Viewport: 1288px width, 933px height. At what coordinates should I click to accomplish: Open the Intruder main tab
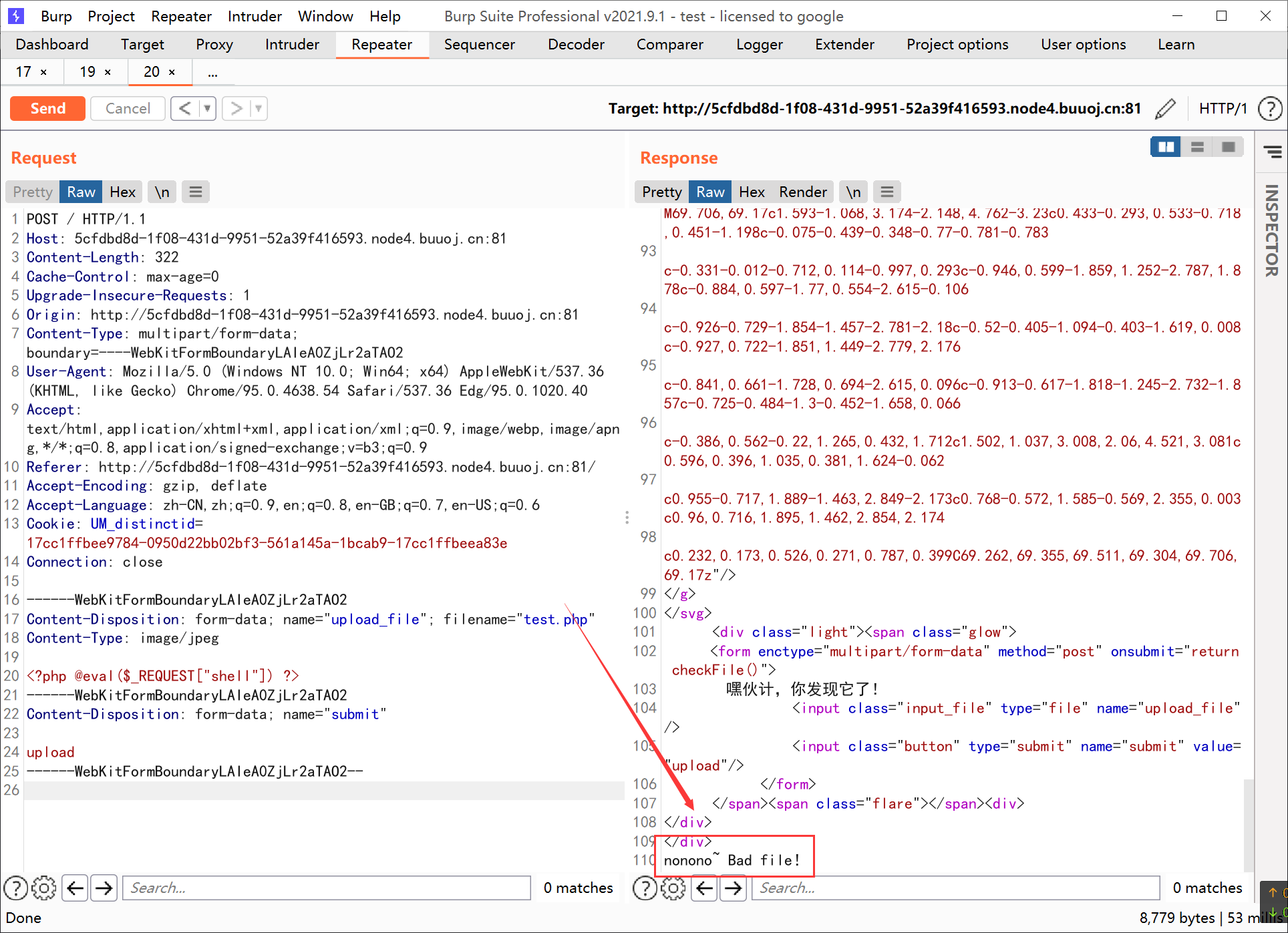coord(292,45)
